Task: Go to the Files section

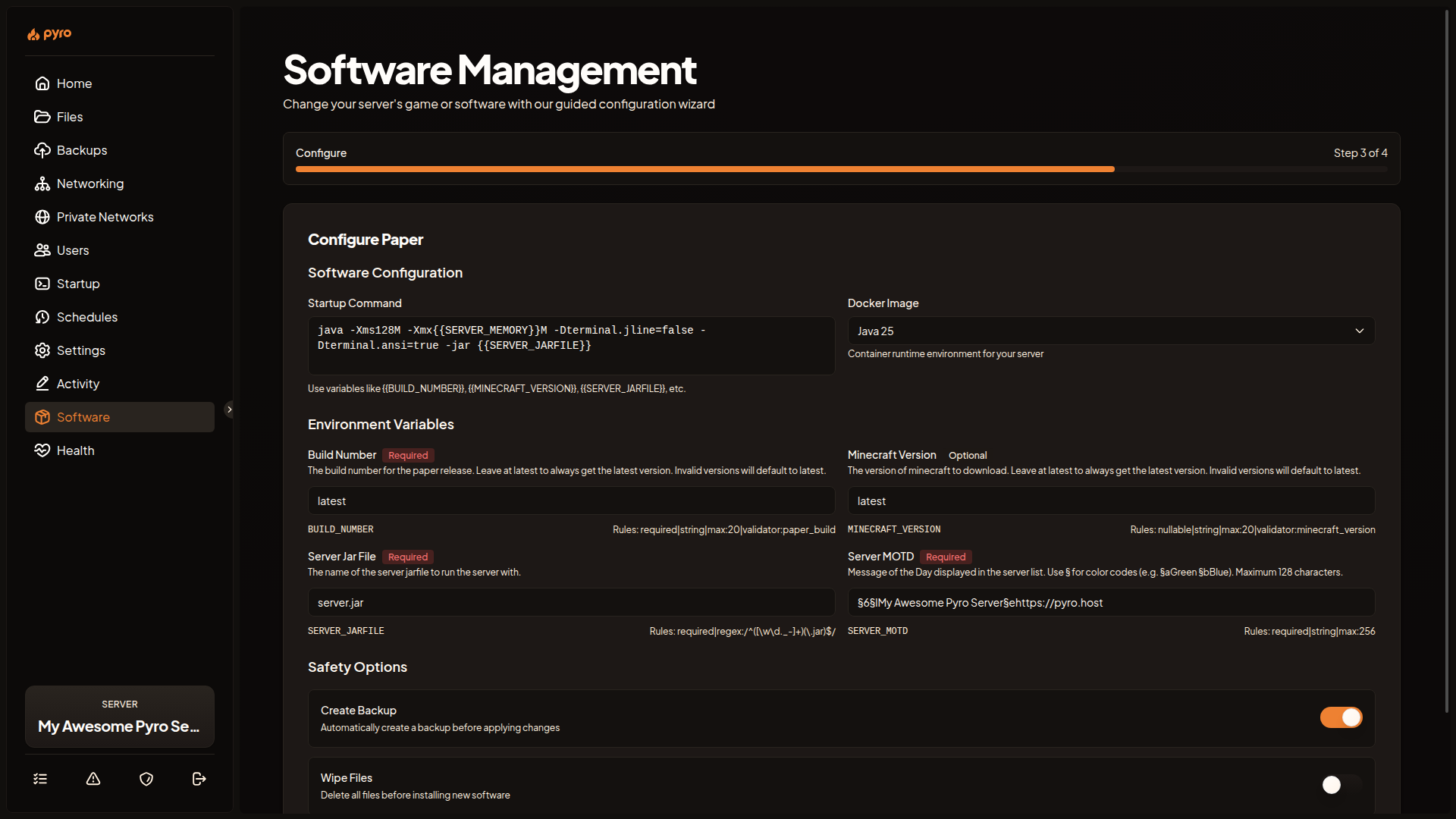Action: tap(120, 117)
